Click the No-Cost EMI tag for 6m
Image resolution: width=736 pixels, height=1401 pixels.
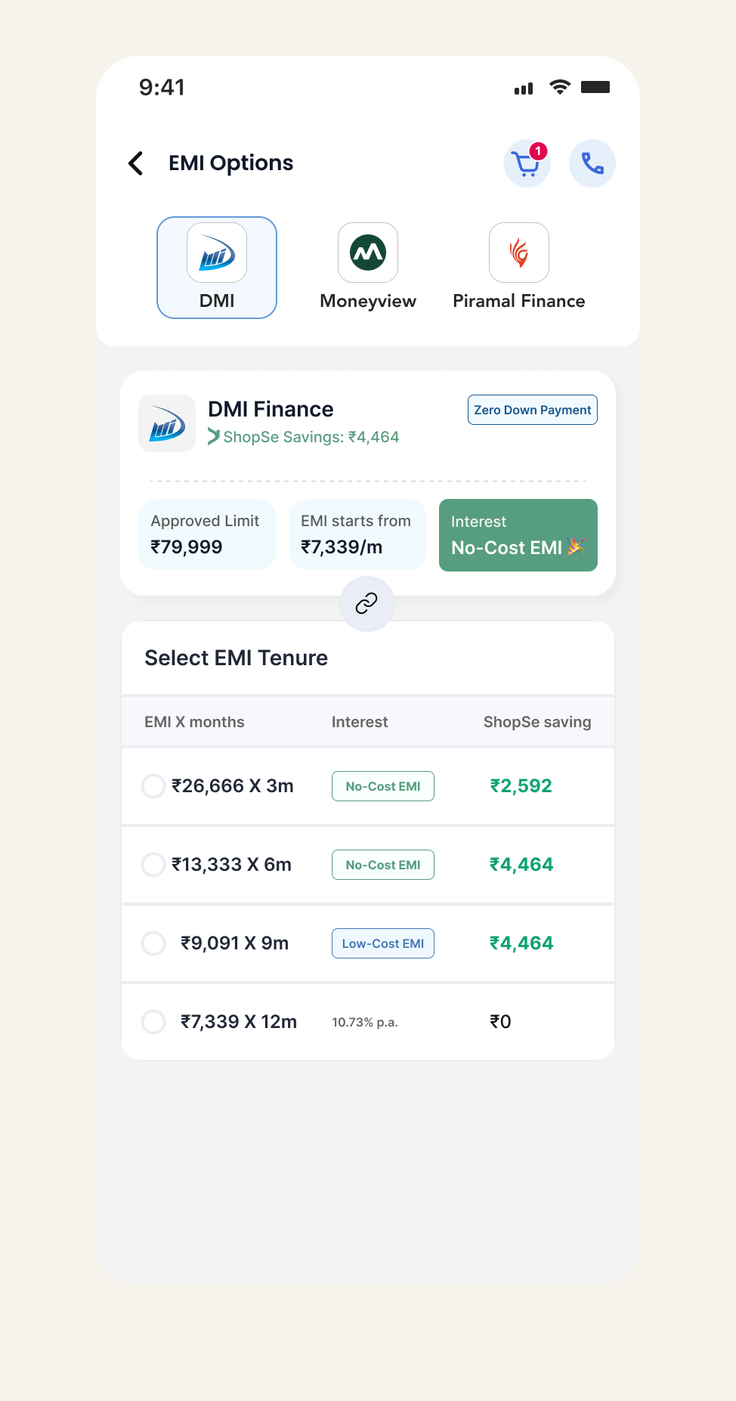point(383,865)
